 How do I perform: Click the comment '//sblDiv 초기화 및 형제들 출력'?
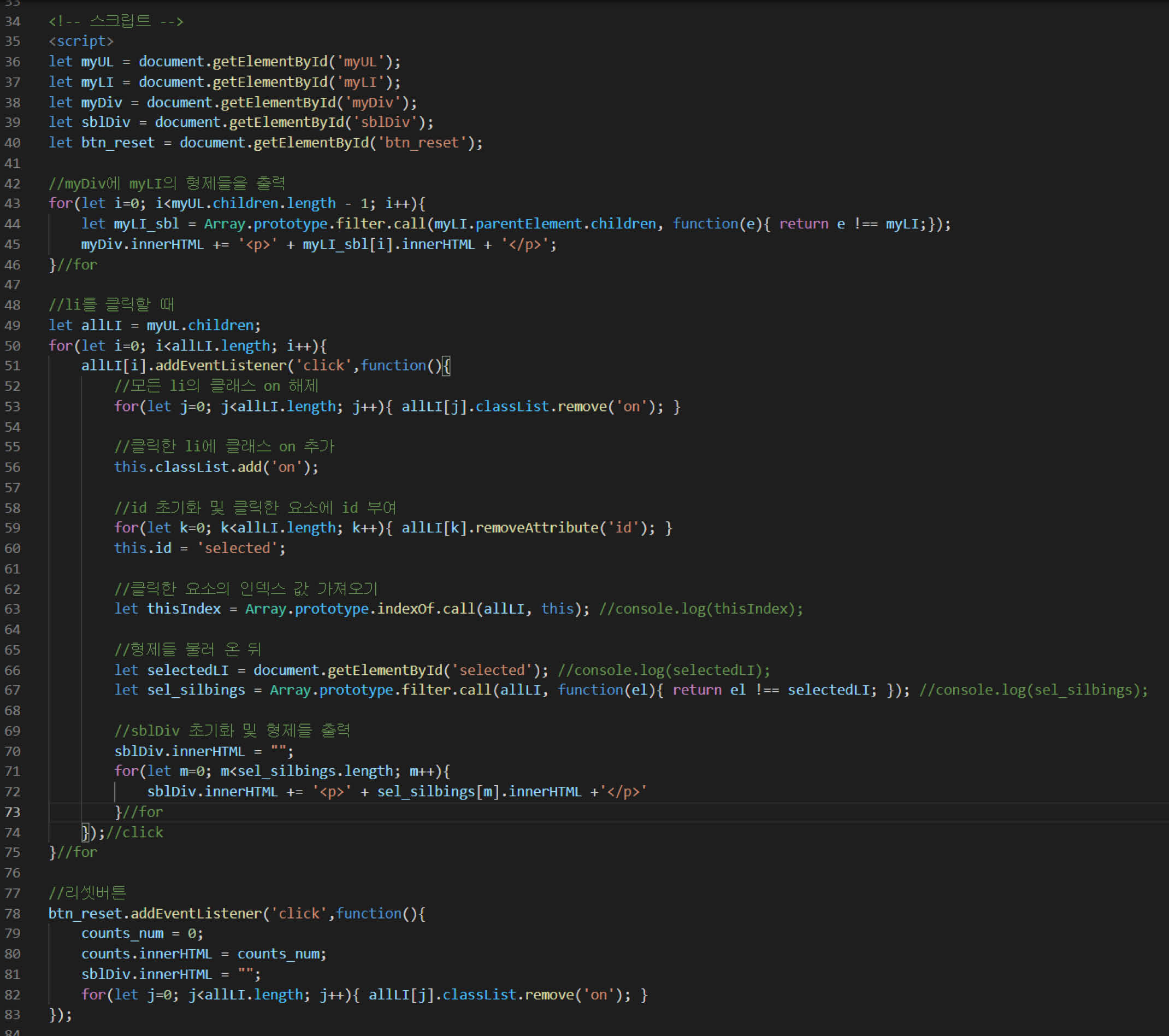tap(232, 731)
